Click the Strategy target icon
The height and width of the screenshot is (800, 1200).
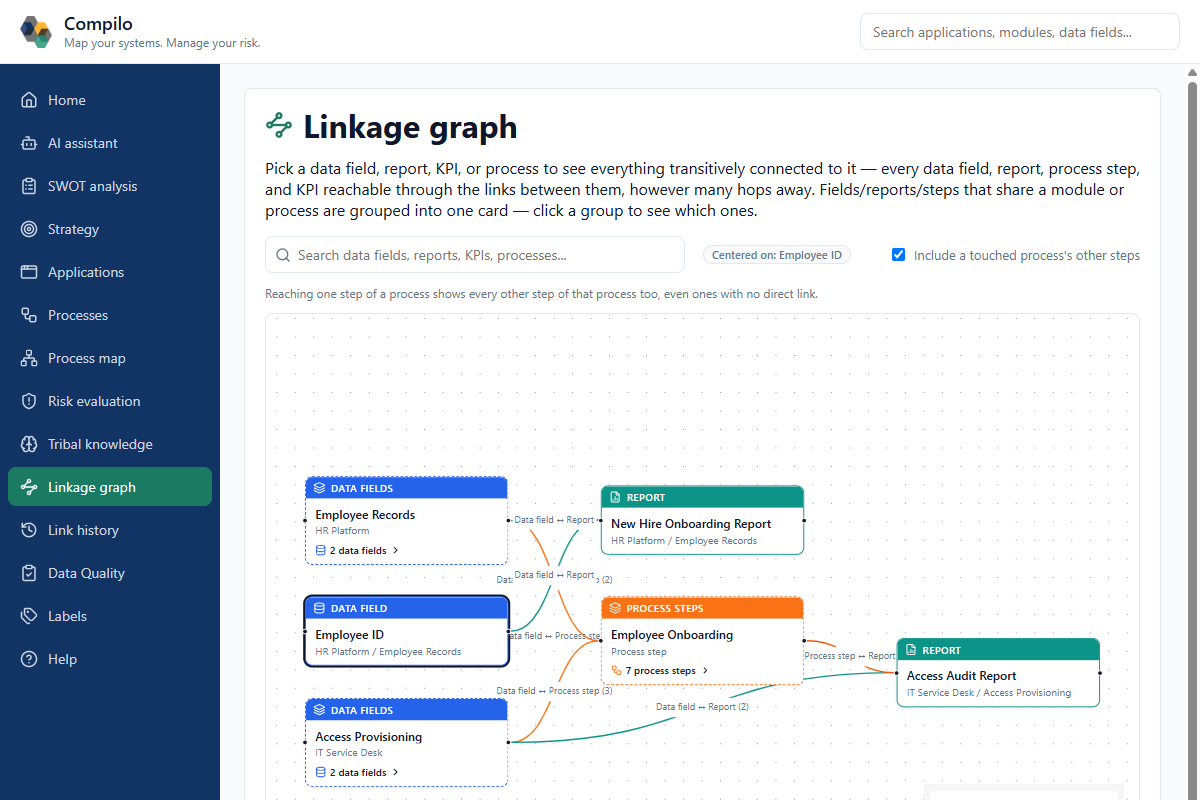click(x=29, y=229)
